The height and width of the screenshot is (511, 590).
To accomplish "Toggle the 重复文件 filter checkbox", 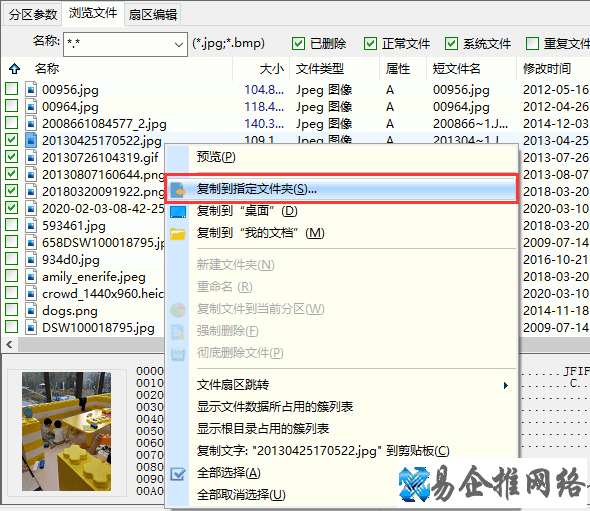I will click(x=532, y=44).
